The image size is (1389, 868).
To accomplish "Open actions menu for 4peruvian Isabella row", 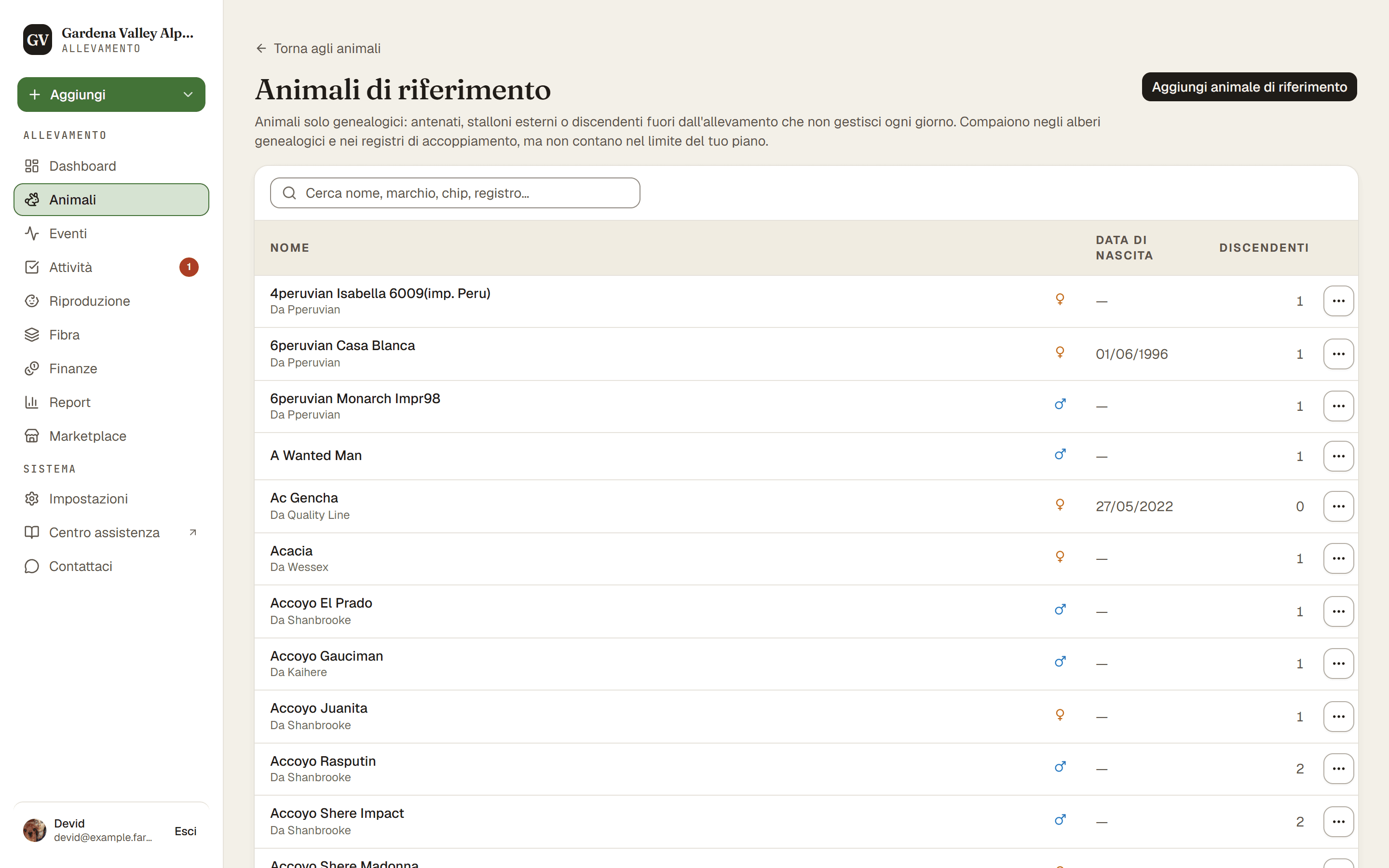I will pos(1338,301).
